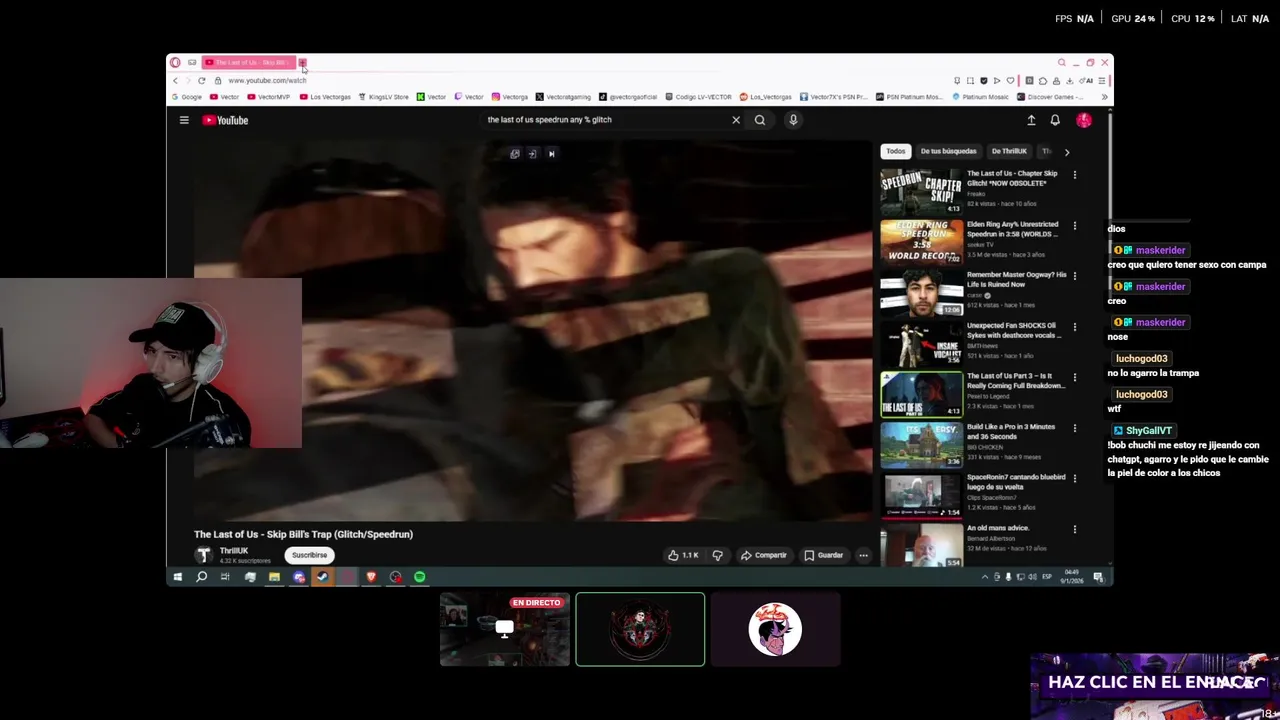The image size is (1280, 720).
Task: Skip to next video via overlay icon
Action: point(551,154)
